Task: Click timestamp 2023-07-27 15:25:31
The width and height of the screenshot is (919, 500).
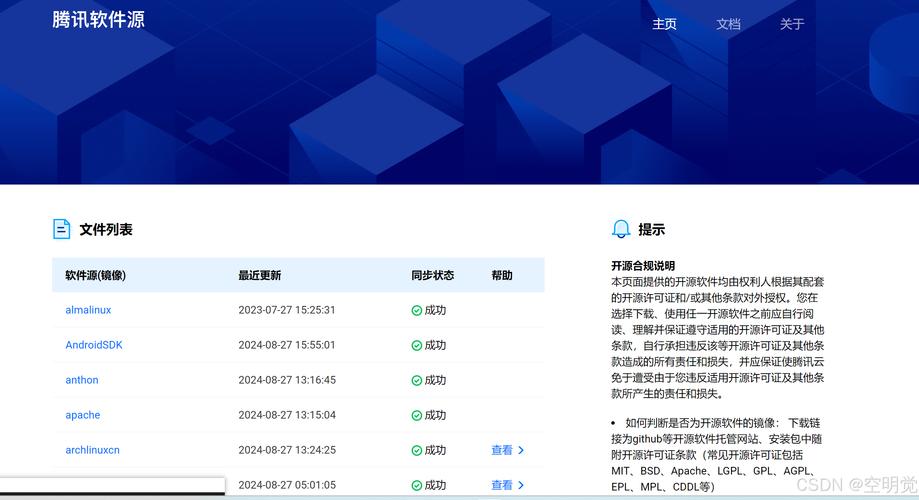Action: 287,310
